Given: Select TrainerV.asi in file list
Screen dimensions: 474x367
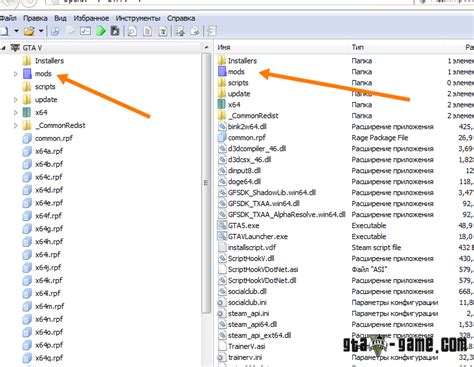Looking at the screenshot, I should click(x=246, y=346).
